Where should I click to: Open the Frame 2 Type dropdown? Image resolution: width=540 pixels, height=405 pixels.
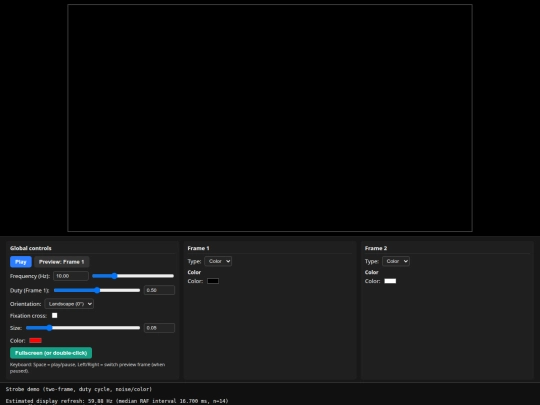coord(396,261)
